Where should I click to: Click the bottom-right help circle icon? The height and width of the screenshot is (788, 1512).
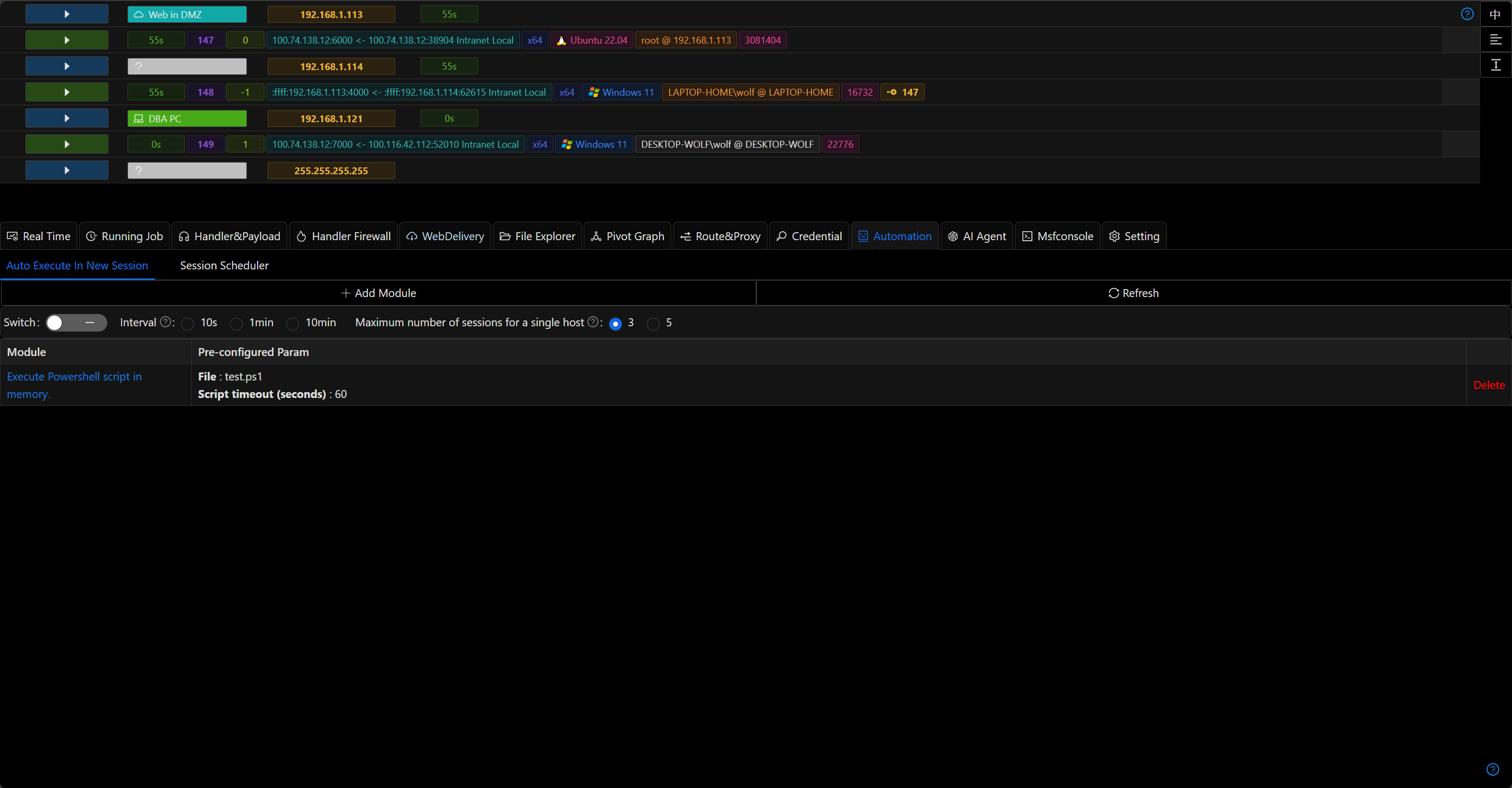pyautogui.click(x=1493, y=769)
